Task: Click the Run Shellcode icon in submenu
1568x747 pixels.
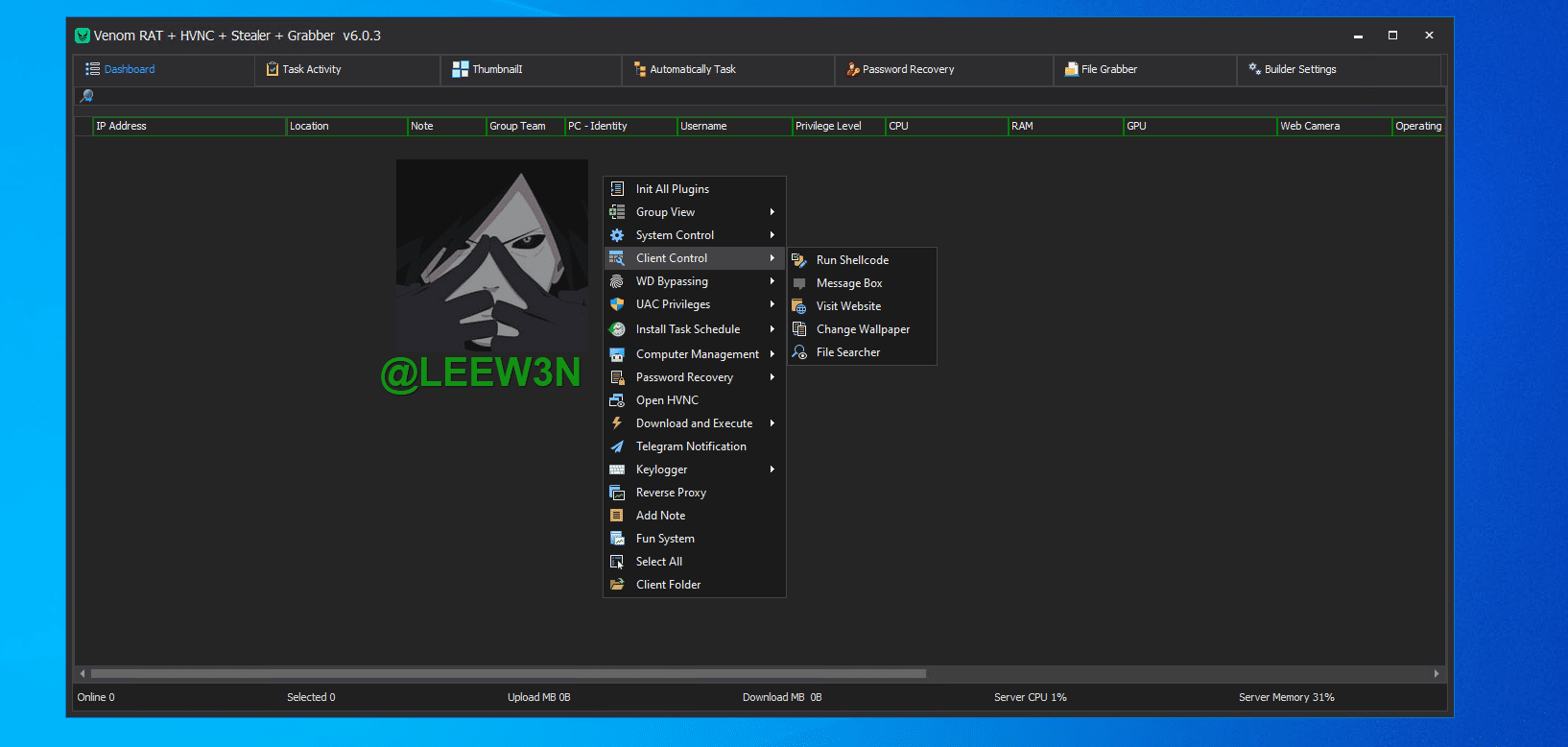Action: click(798, 260)
